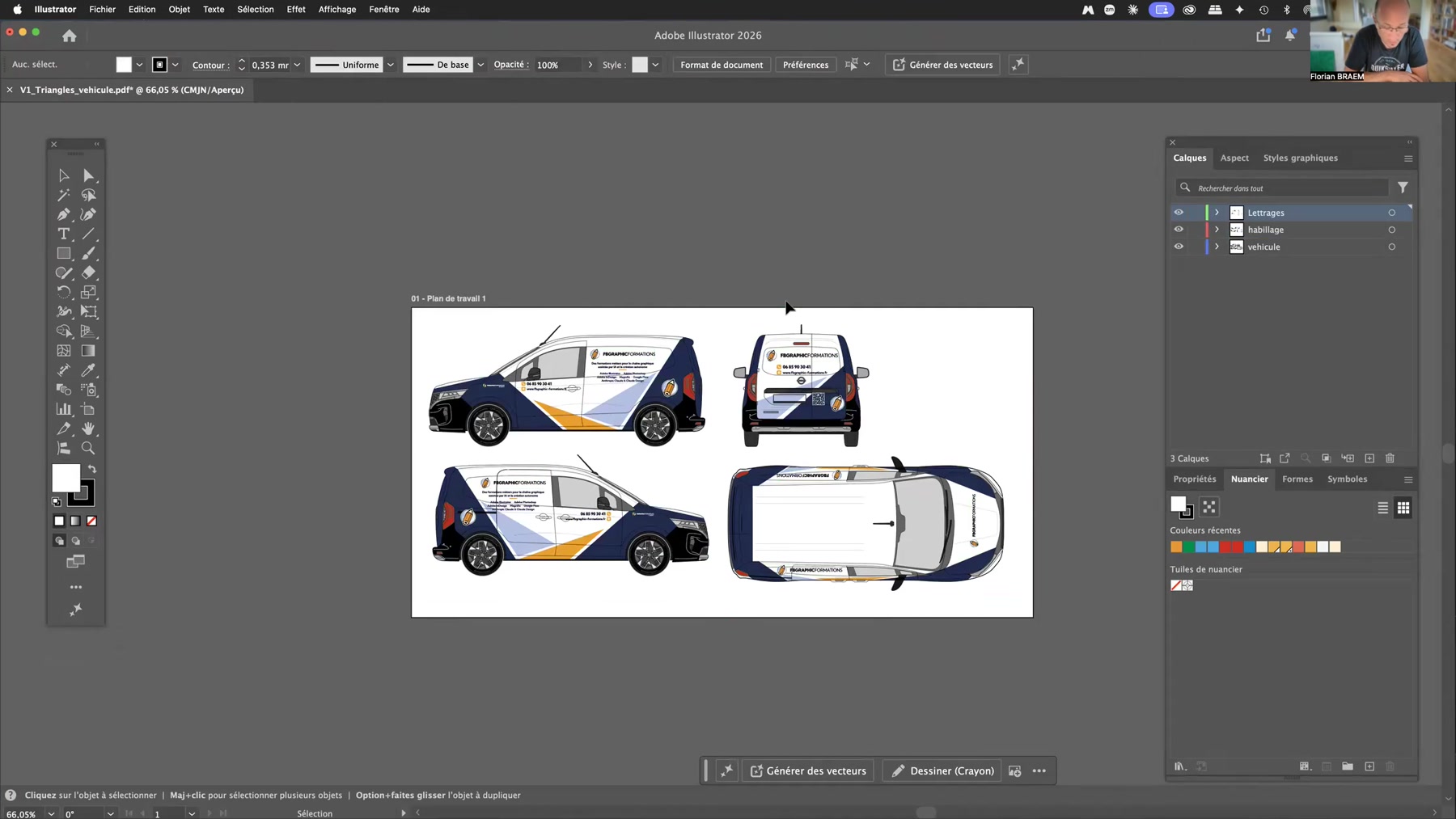1456x819 pixels.
Task: Open the Objet menu
Action: click(180, 10)
